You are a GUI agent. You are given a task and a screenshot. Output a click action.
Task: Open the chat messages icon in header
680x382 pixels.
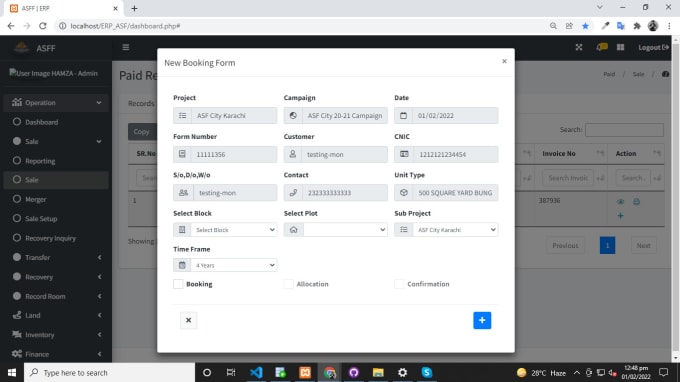pyautogui.click(x=602, y=47)
